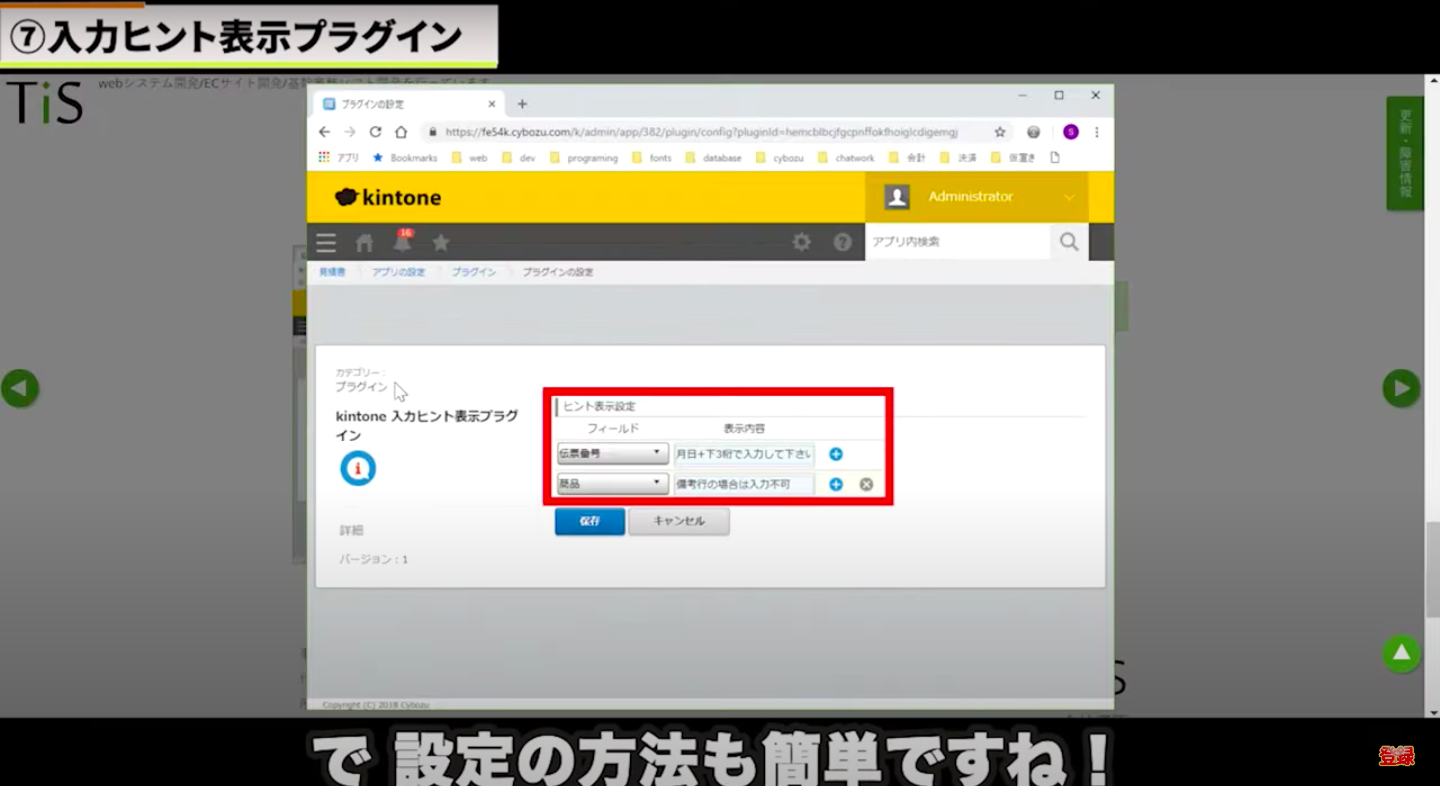
Task: Remove the second hint row
Action: (x=866, y=485)
